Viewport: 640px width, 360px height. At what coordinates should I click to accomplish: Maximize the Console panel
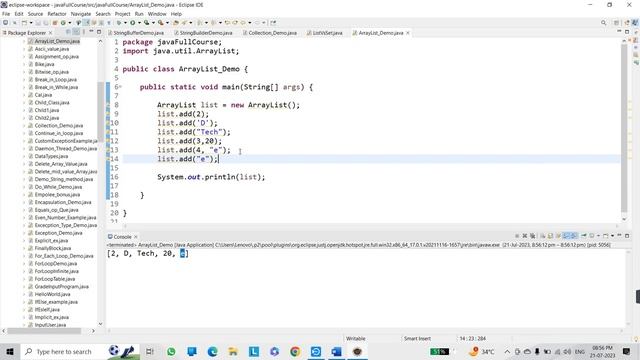627,236
